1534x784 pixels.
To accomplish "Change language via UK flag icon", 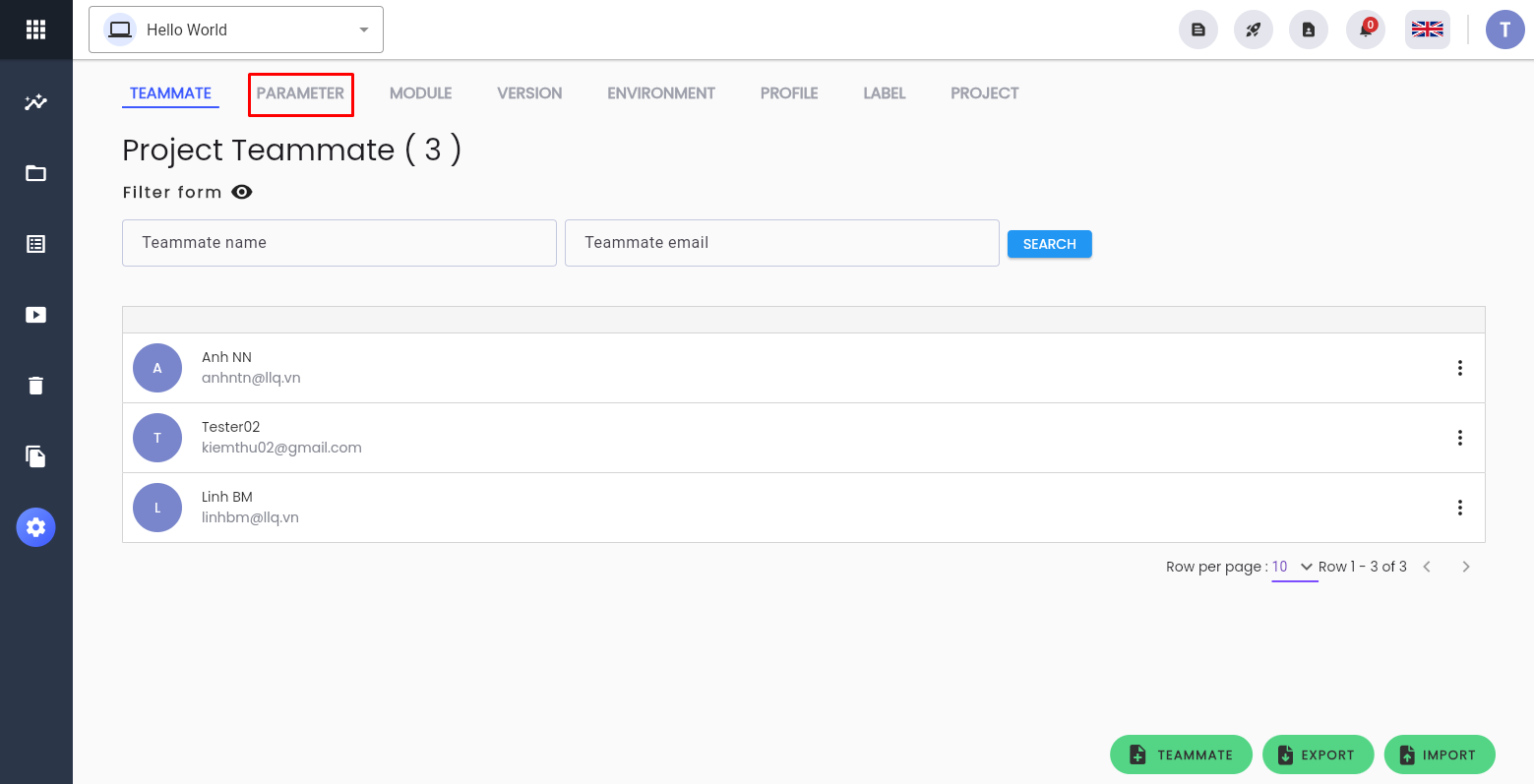I will [1427, 30].
